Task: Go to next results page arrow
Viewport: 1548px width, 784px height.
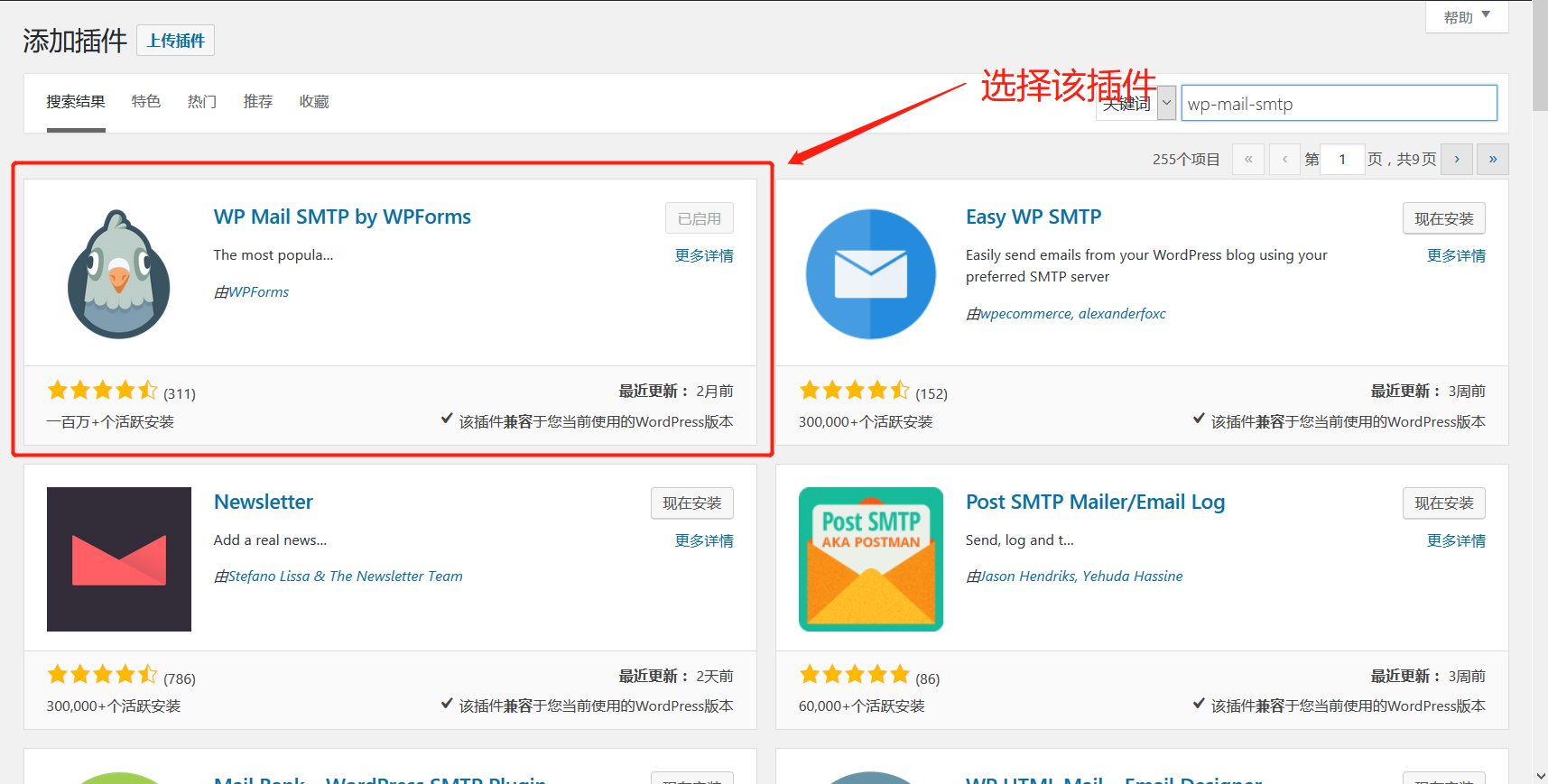Action: [1457, 159]
